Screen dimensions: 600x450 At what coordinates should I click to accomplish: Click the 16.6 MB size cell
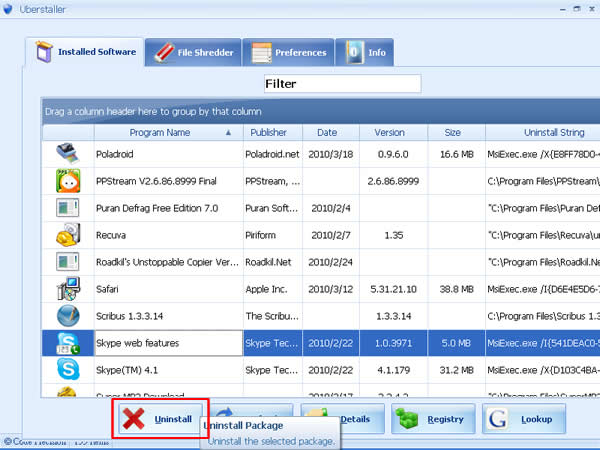(457, 154)
